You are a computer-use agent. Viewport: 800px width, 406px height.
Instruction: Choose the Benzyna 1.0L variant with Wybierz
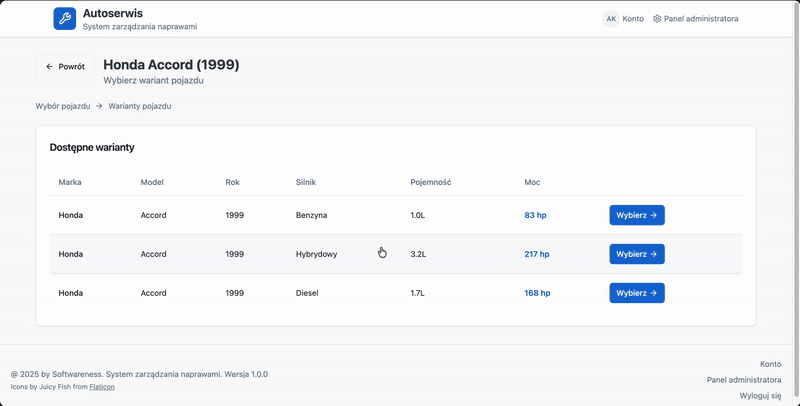click(637, 215)
